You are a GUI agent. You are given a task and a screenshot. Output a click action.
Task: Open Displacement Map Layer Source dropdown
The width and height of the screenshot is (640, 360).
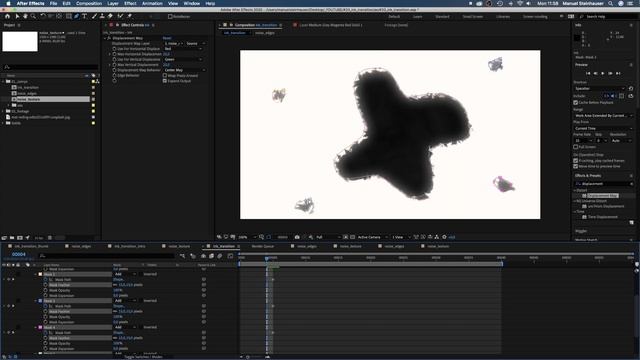pyautogui.click(x=196, y=43)
